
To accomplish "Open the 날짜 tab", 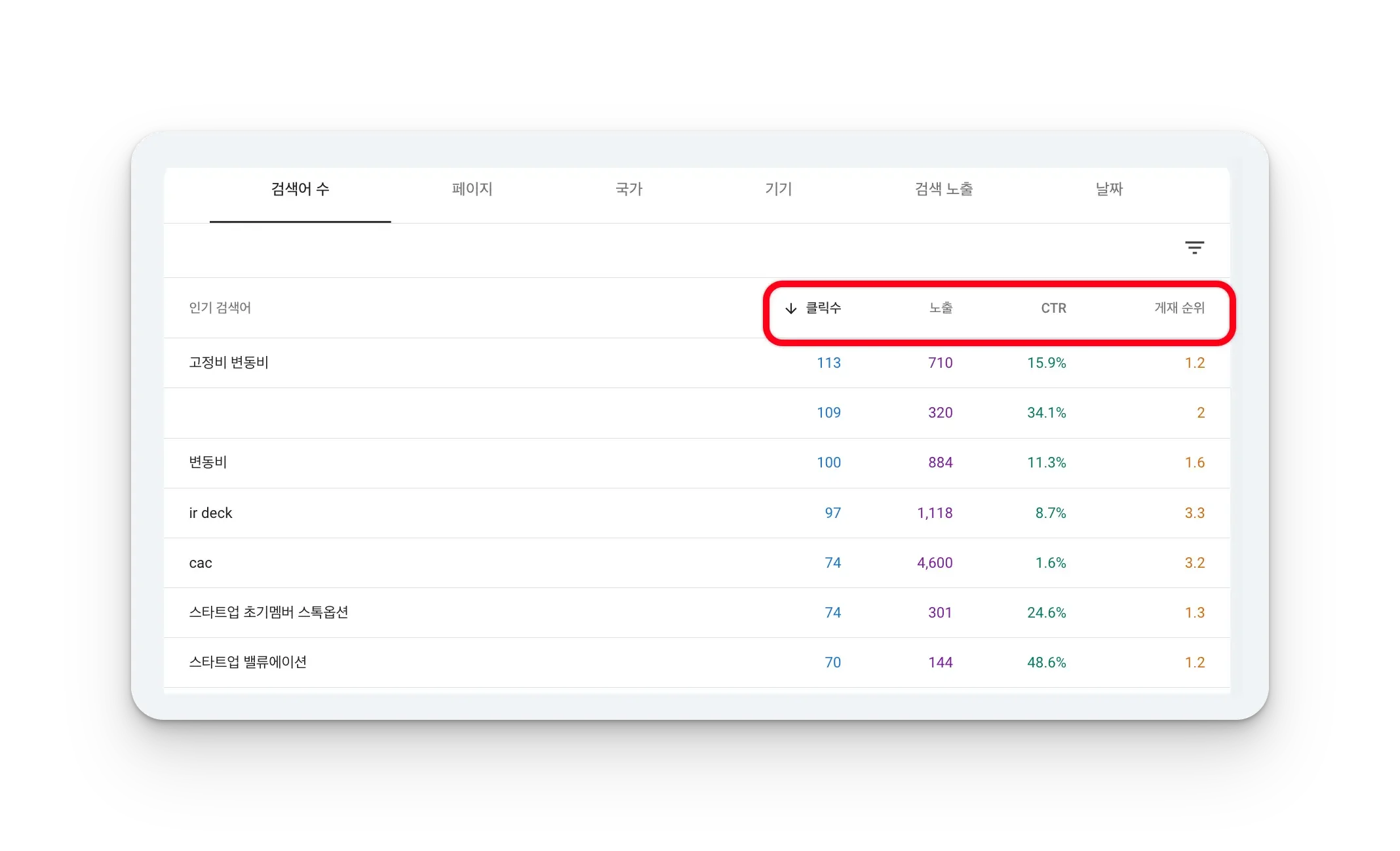I will click(1109, 189).
